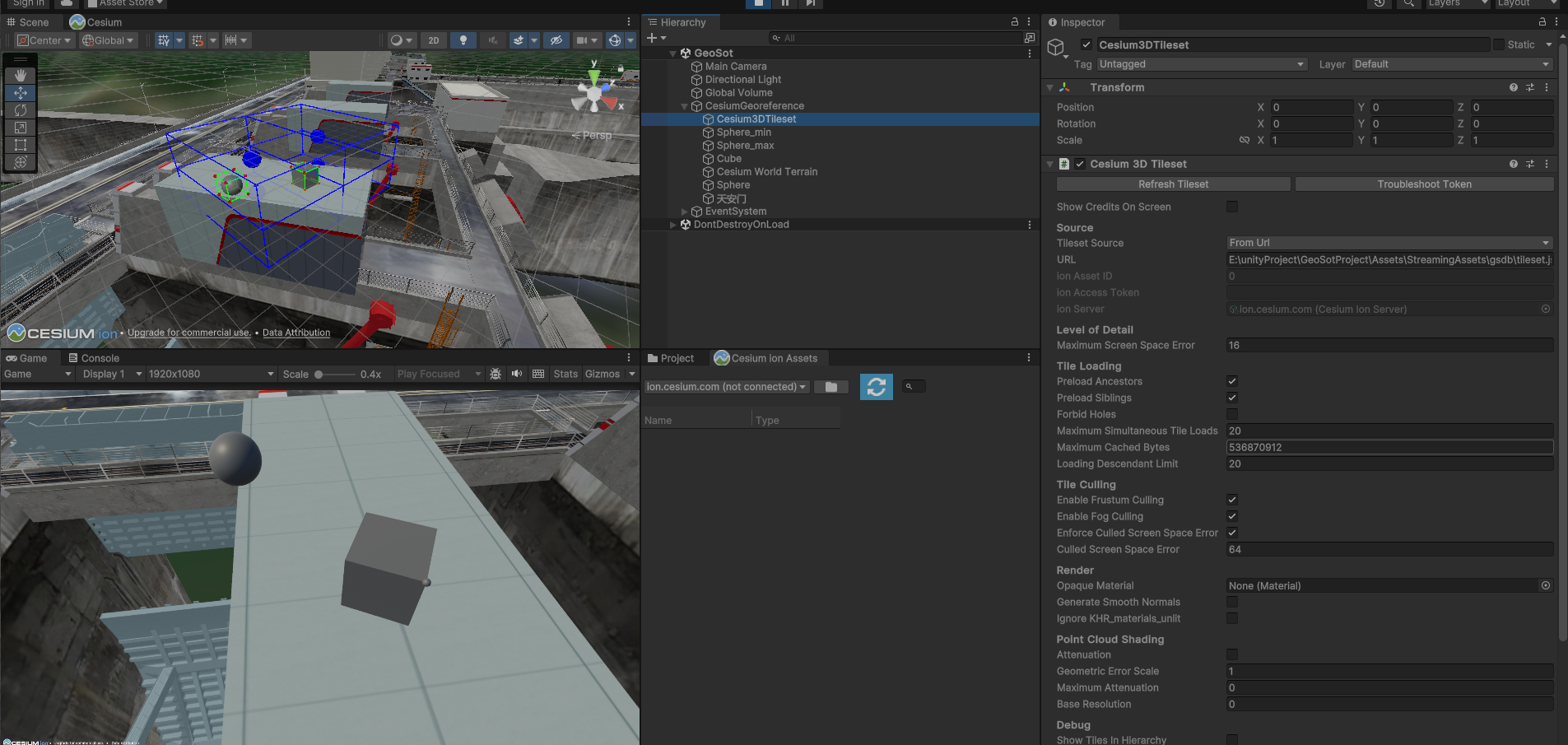Click the Troubleshoot Token button
The image size is (1568, 745).
1425,184
